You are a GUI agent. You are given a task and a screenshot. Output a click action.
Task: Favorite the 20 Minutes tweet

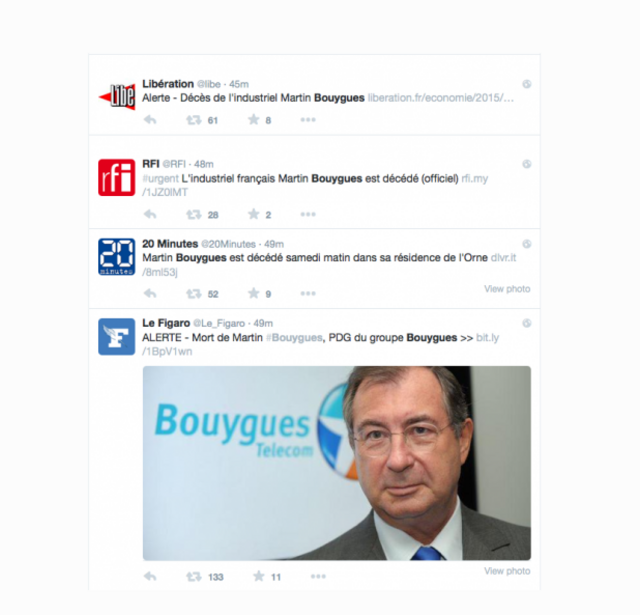coord(253,293)
